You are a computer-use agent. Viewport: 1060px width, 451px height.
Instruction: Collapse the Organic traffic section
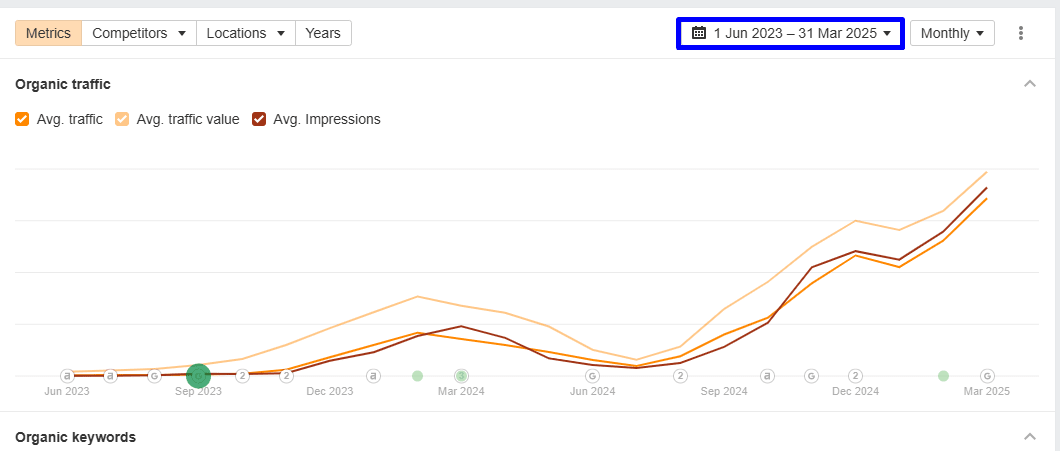[x=1030, y=84]
